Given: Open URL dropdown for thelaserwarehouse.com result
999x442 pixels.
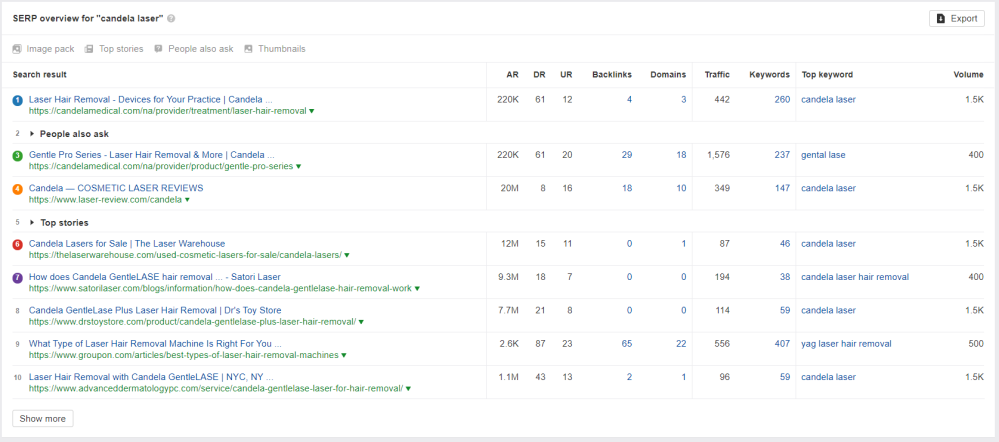Looking at the screenshot, I should [x=346, y=255].
